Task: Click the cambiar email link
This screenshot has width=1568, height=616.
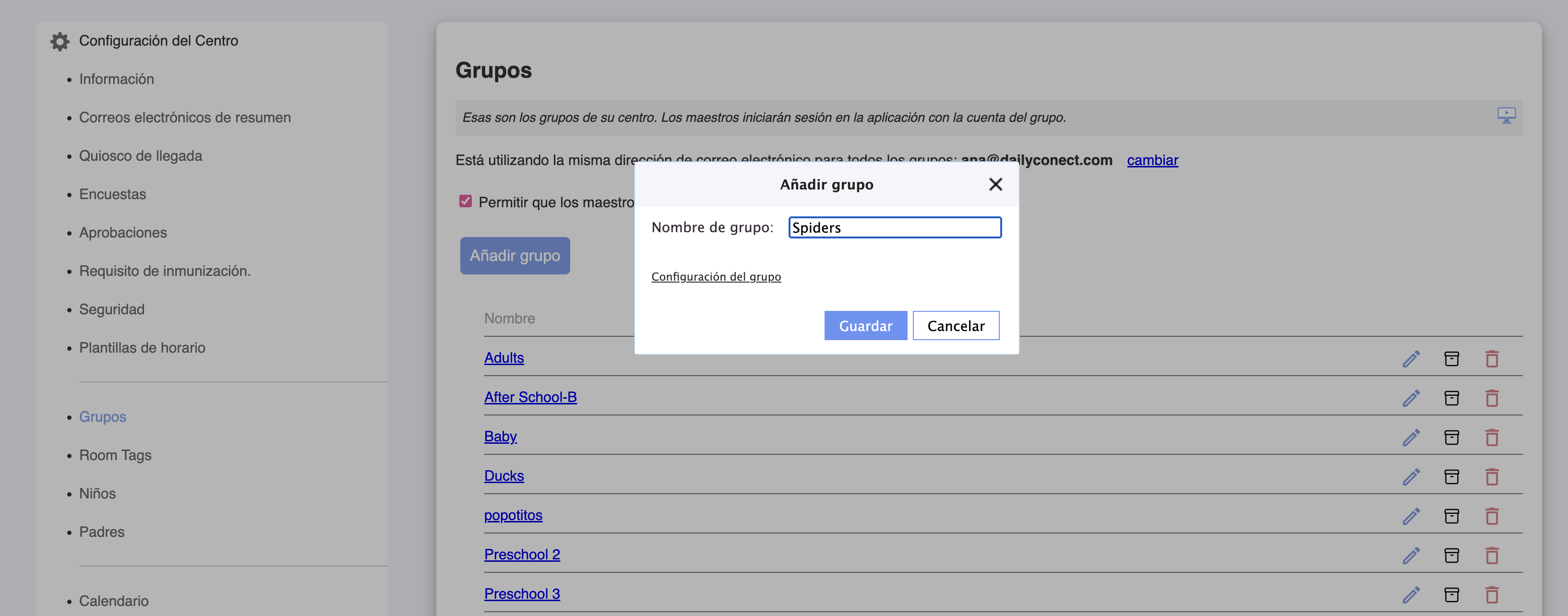Action: tap(1152, 160)
